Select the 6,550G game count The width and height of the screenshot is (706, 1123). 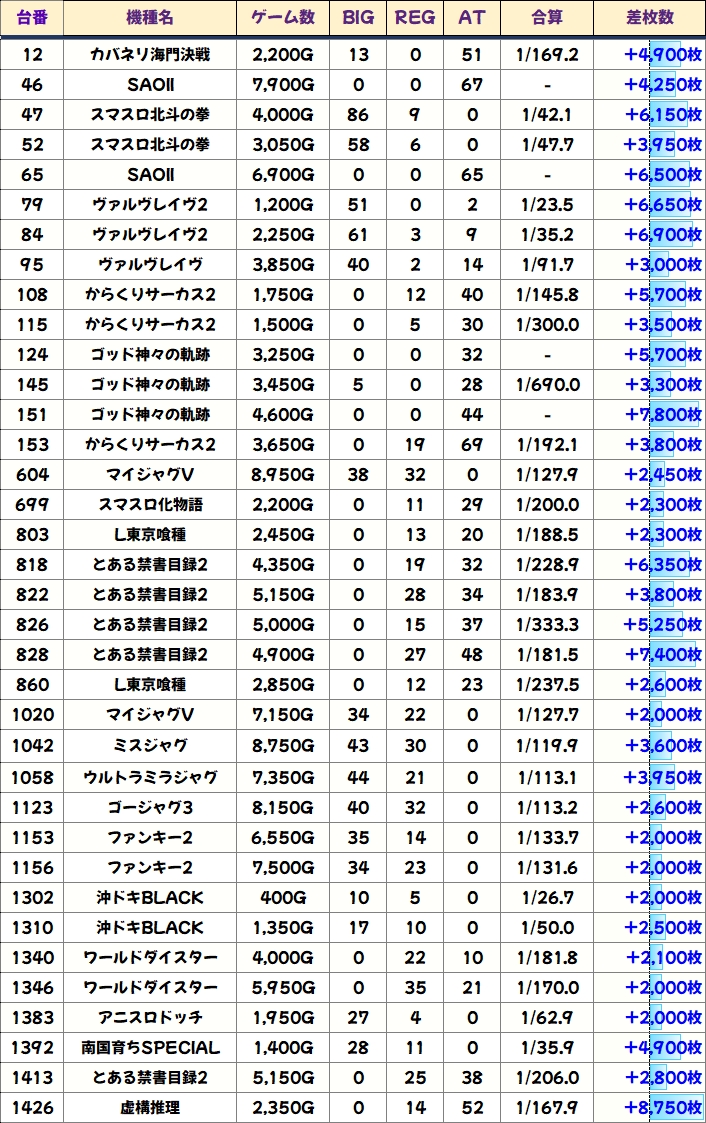[283, 838]
